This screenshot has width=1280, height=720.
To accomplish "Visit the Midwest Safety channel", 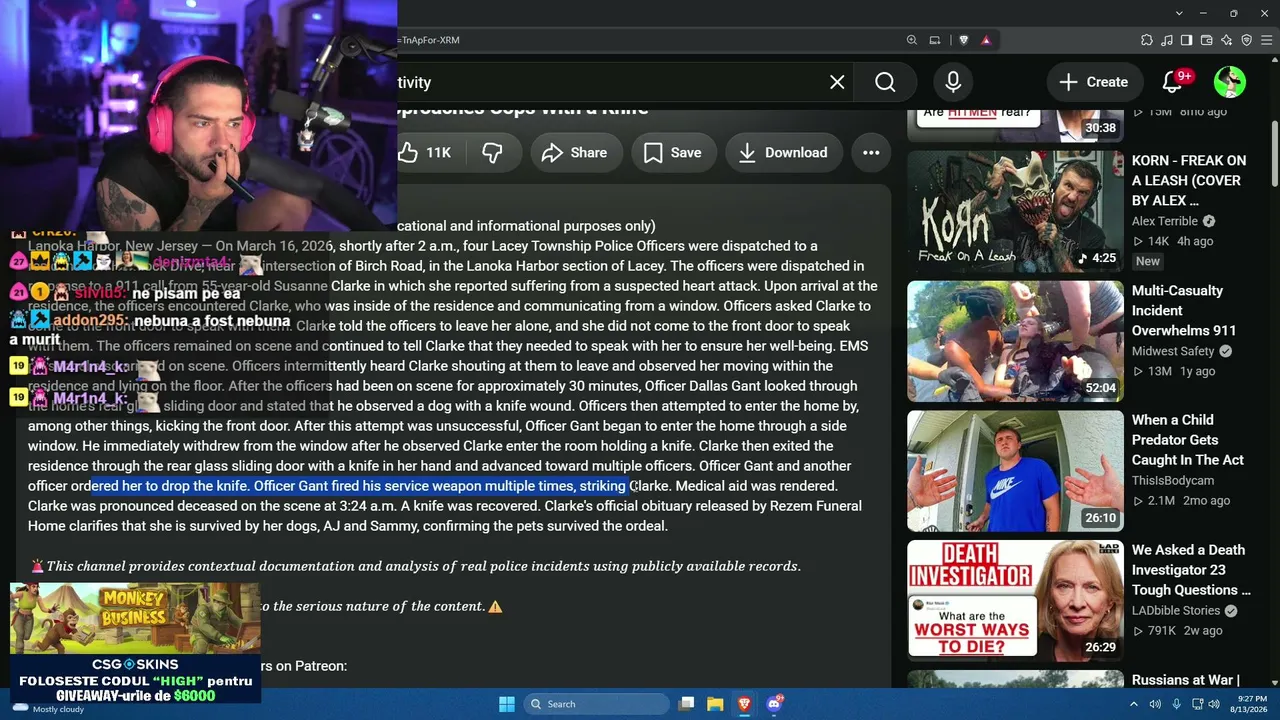I will (1173, 351).
